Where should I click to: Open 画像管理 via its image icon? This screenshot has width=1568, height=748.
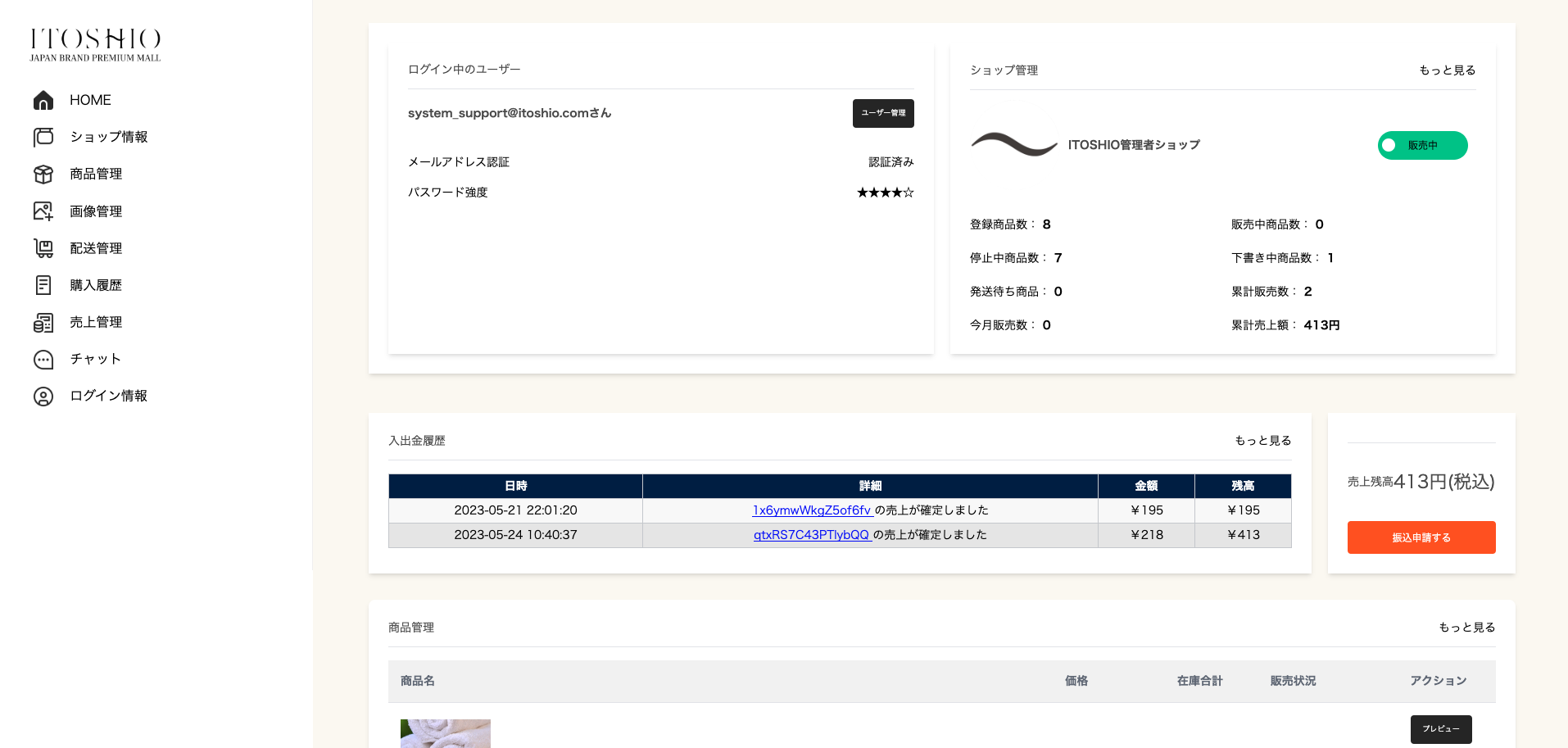[43, 211]
